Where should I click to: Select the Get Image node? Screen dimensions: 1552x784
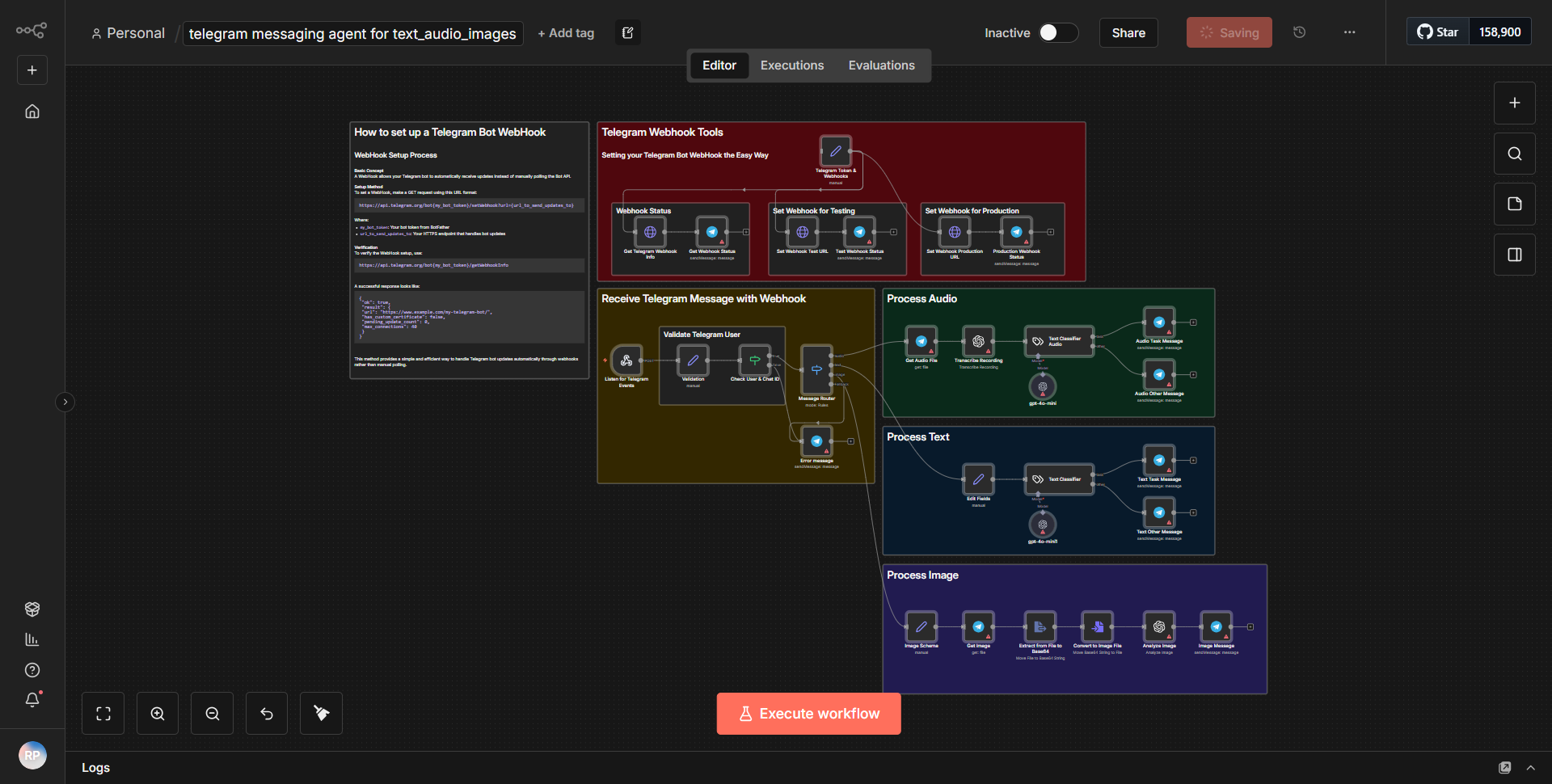[978, 626]
